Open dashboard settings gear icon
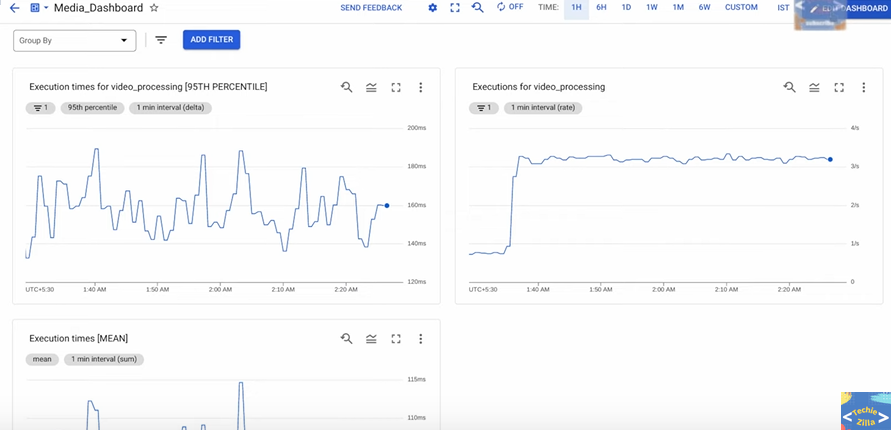891x430 pixels. pos(432,8)
